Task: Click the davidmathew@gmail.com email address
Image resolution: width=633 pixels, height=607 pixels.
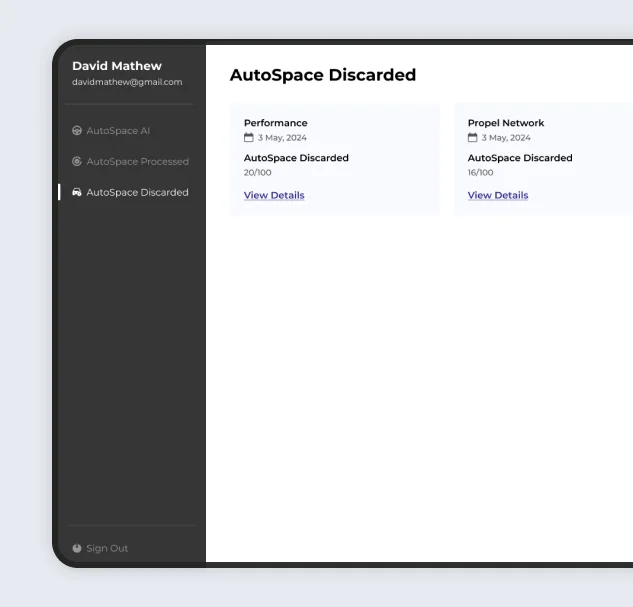Action: [127, 82]
